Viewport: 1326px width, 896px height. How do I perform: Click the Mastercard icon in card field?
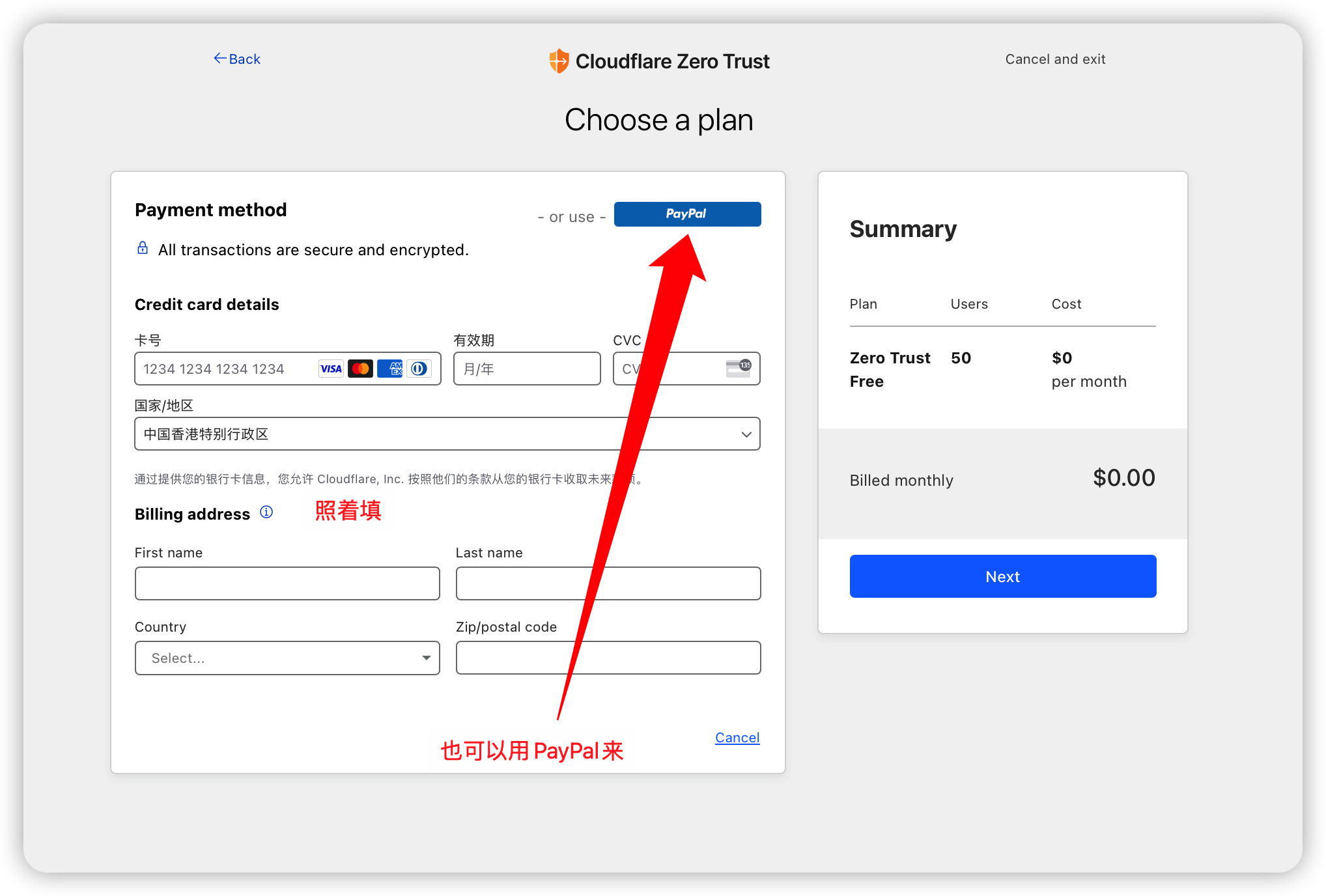coord(360,369)
